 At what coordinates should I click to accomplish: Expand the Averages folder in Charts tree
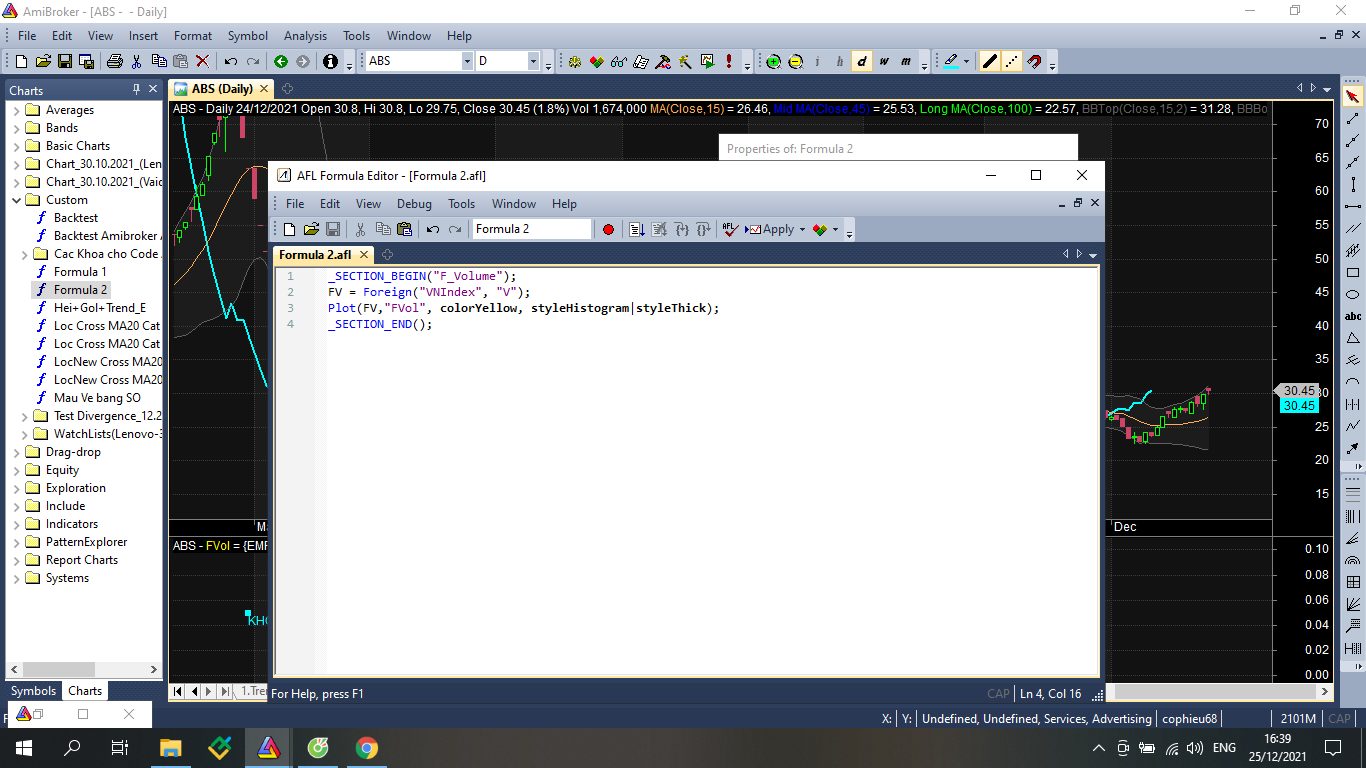pyautogui.click(x=16, y=110)
